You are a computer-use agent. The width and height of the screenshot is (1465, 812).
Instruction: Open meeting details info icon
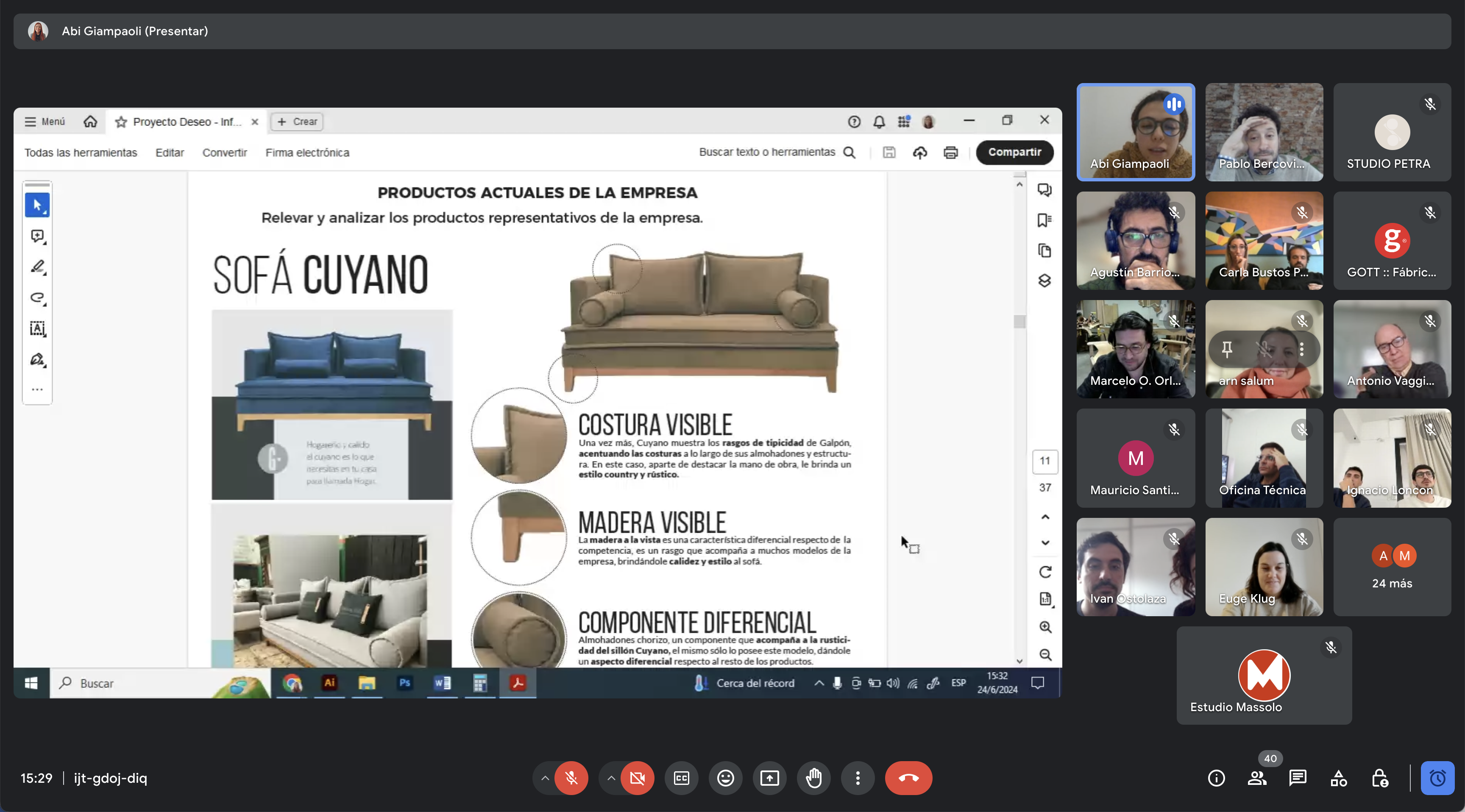tap(1216, 778)
